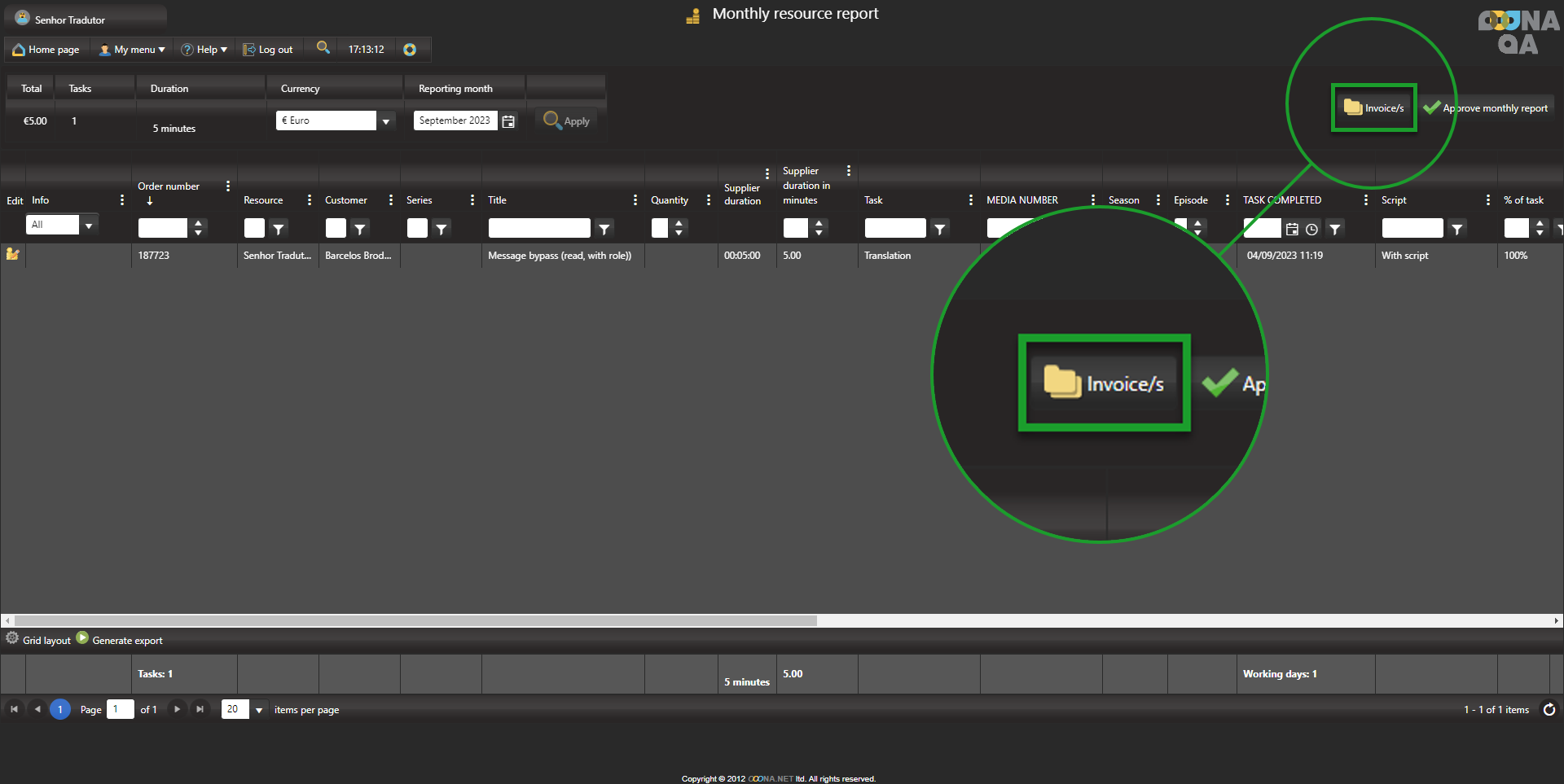Click the search magnifier icon in toolbar
The image size is (1564, 784).
[323, 48]
